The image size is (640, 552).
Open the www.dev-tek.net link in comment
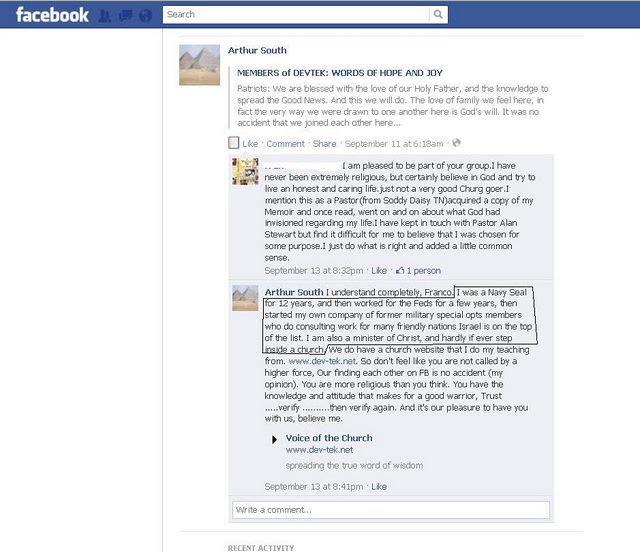click(x=322, y=361)
